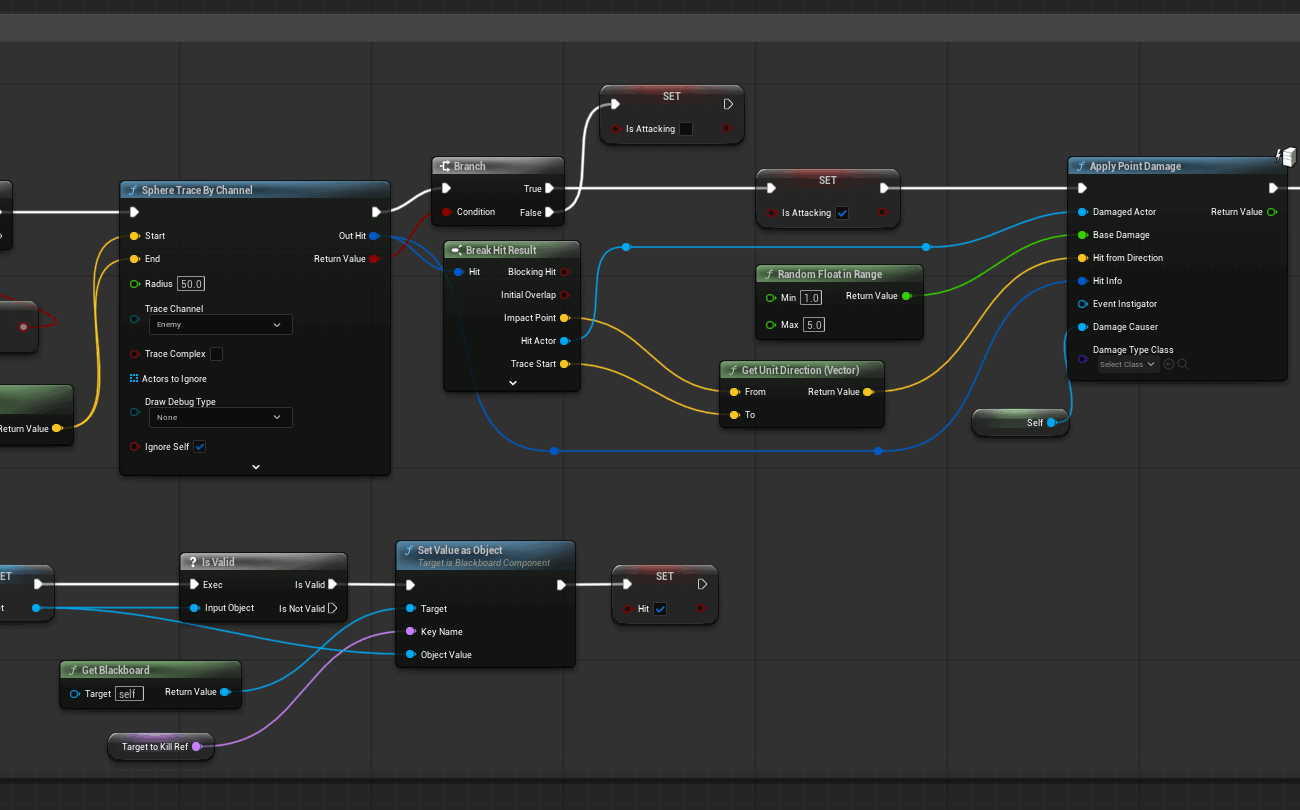Click Hit Actor output pin
Screen dimensions: 1300x810
coord(564,341)
